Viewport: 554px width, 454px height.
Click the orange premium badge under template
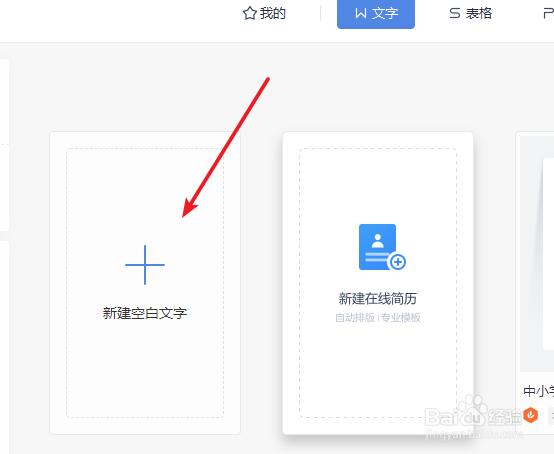coord(530,415)
